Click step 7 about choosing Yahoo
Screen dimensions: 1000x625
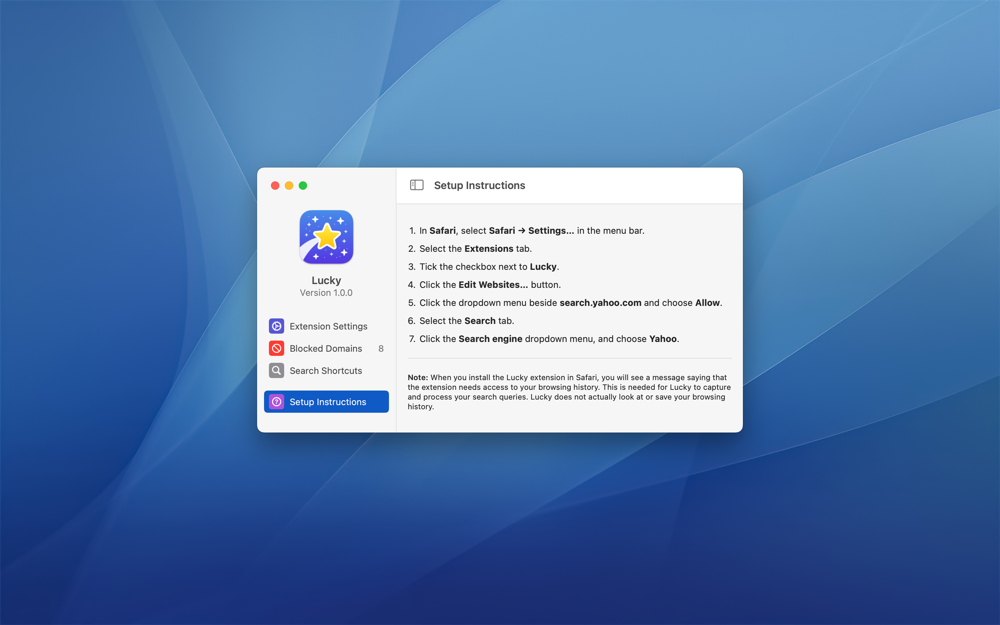(544, 339)
